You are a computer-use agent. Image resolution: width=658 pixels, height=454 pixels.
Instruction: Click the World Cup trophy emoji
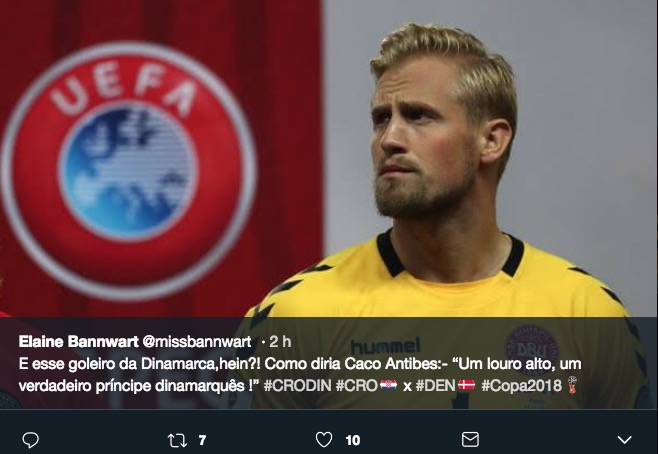click(x=572, y=385)
